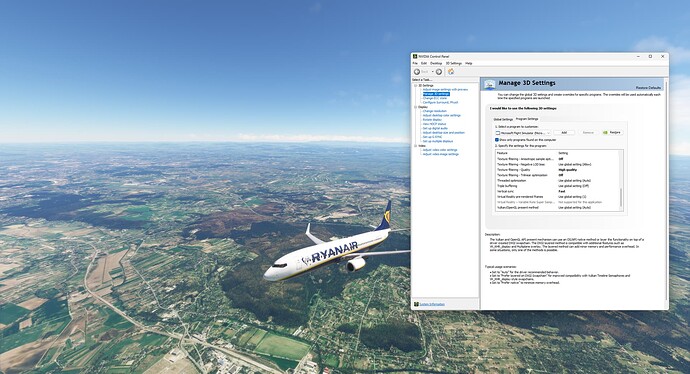Open the Help menu

pyautogui.click(x=469, y=63)
